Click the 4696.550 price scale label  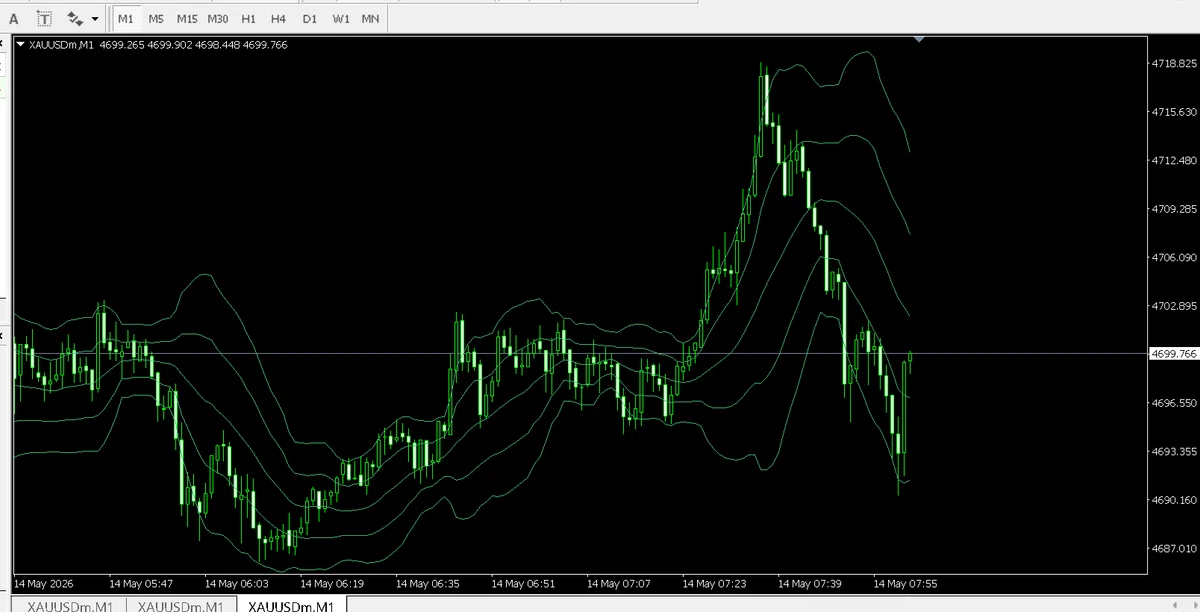pyautogui.click(x=1174, y=403)
